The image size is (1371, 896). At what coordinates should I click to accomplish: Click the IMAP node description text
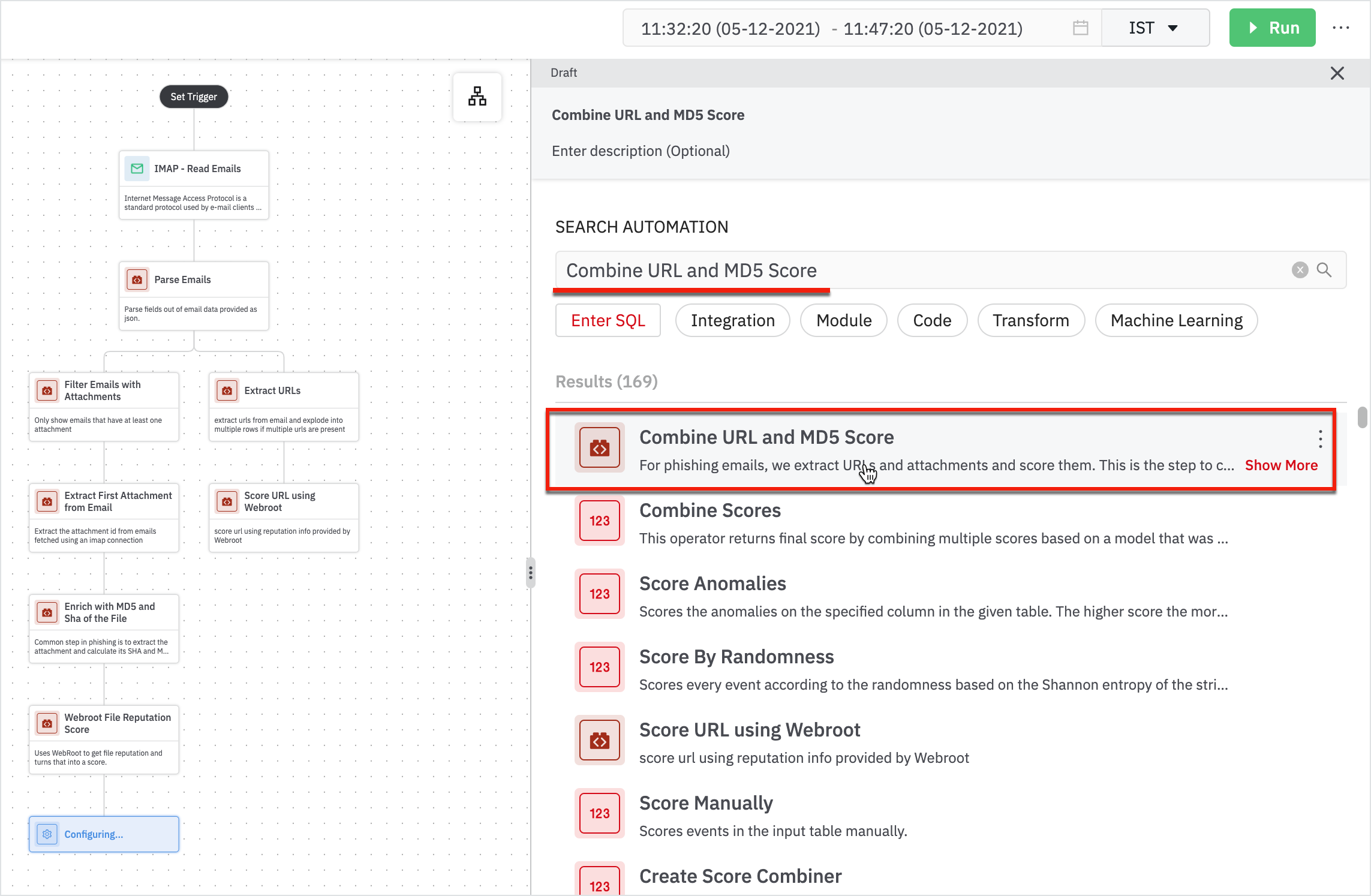click(x=193, y=203)
